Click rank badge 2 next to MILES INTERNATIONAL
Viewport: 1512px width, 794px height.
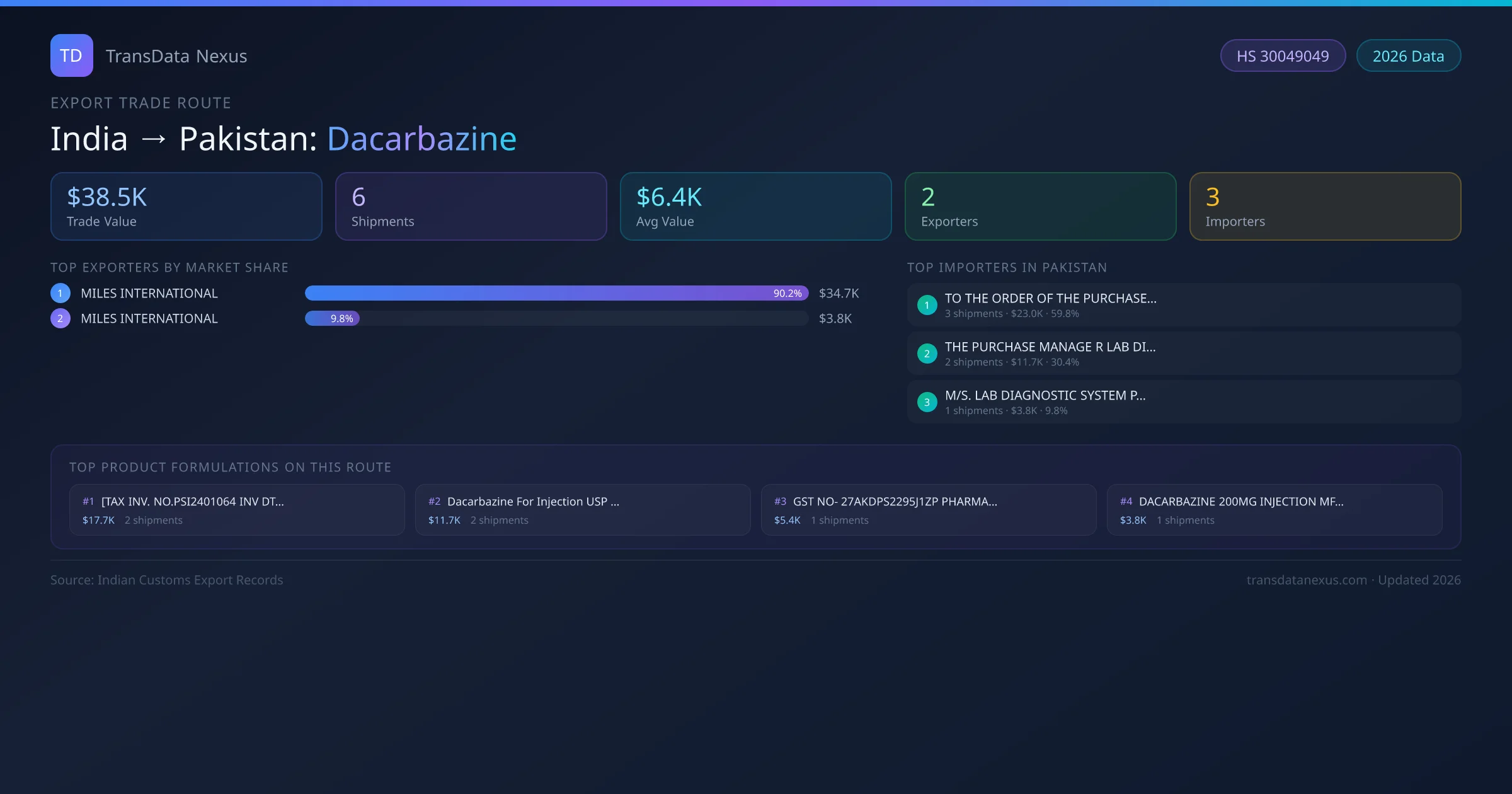[60, 318]
